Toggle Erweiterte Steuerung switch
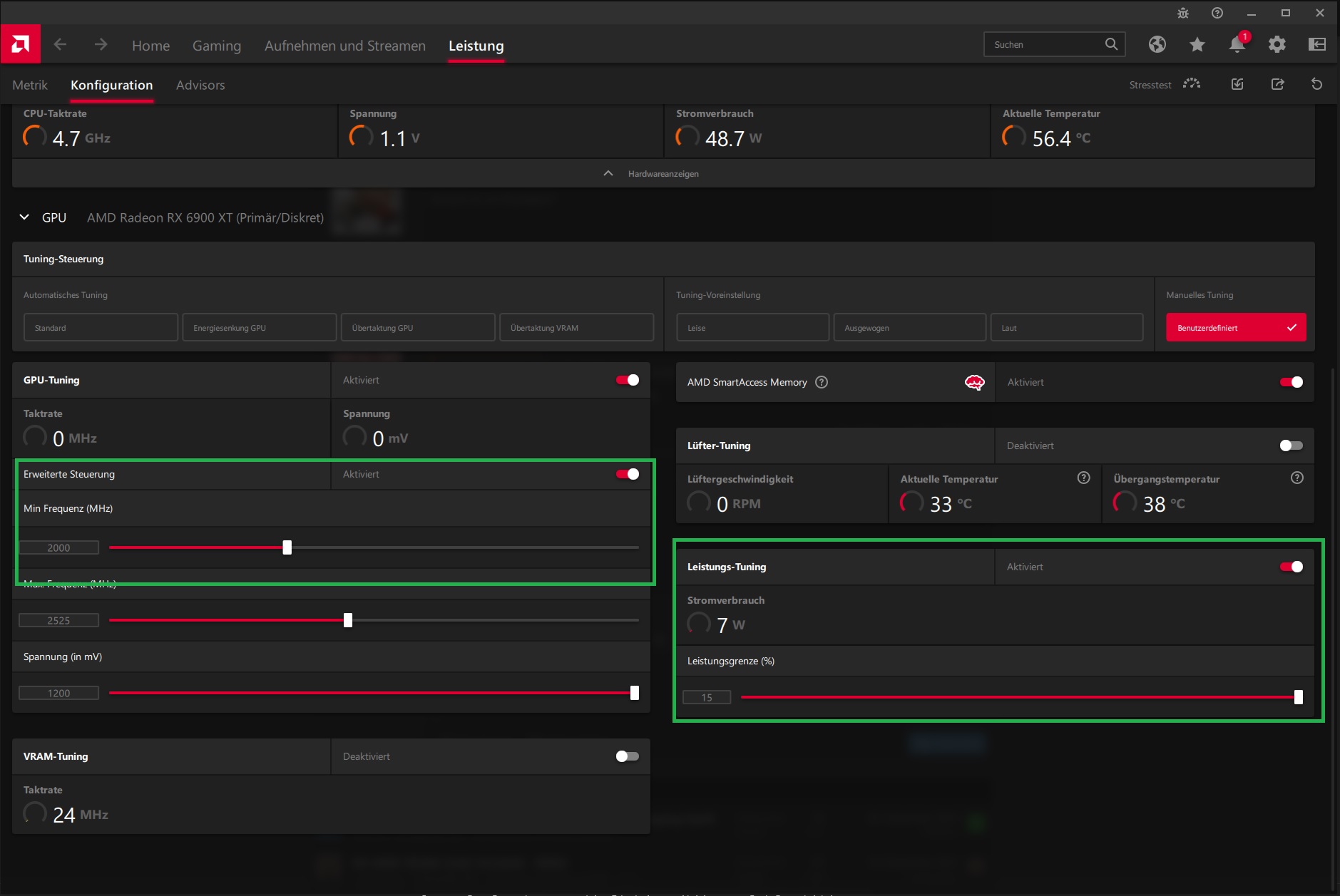Viewport: 1340px width, 896px height. (628, 474)
